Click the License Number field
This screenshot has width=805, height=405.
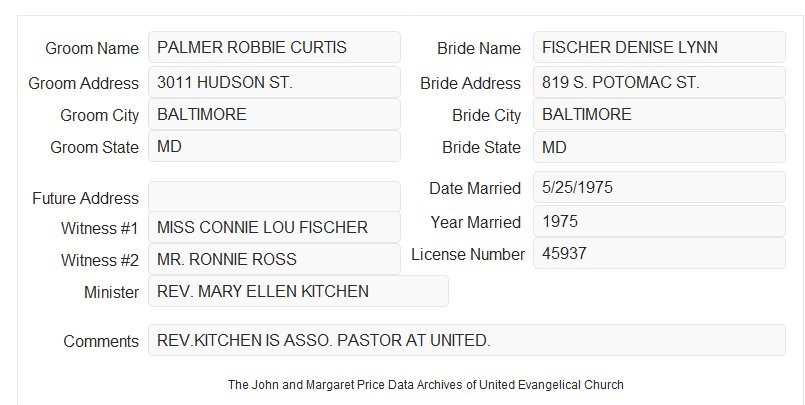(659, 253)
